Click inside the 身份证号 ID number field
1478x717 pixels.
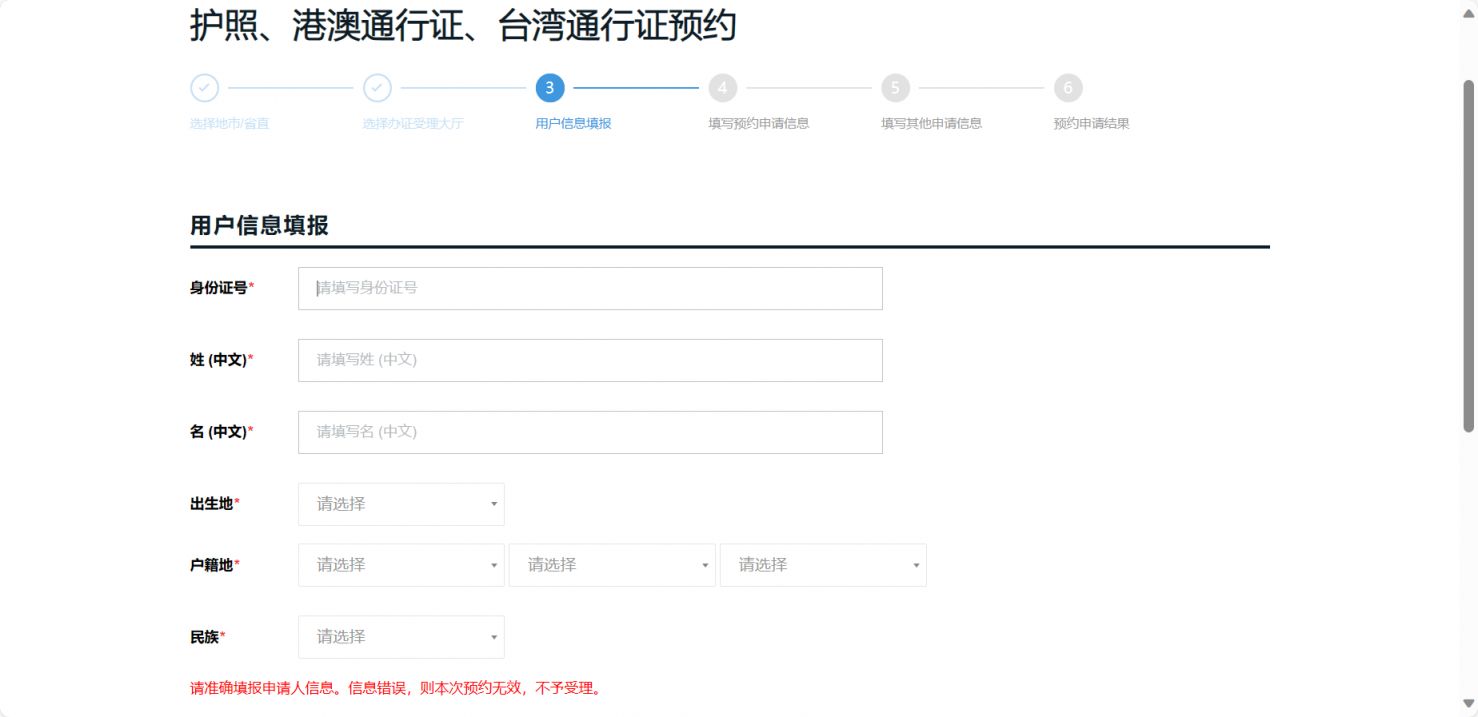pos(589,288)
